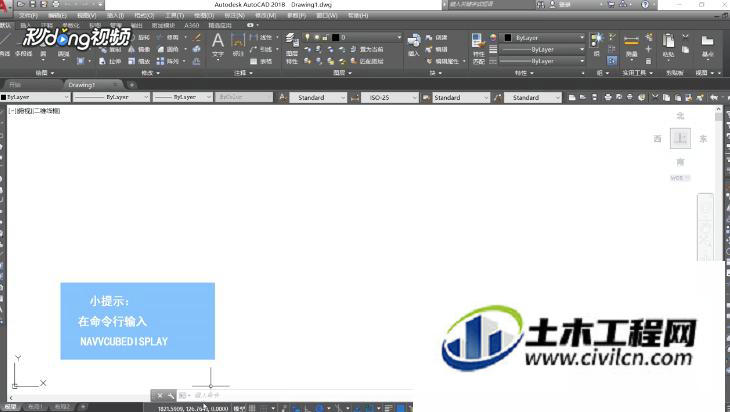
Task: Toggle the grid display status bar button
Action: click(x=252, y=408)
